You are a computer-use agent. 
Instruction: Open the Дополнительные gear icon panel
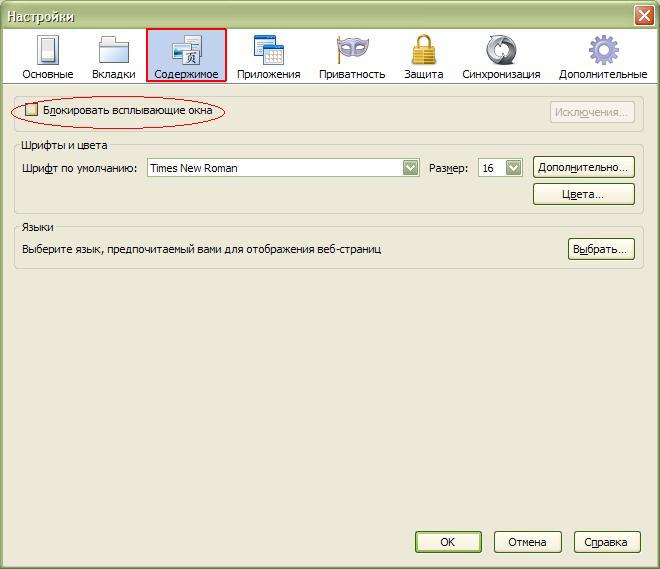coord(603,56)
